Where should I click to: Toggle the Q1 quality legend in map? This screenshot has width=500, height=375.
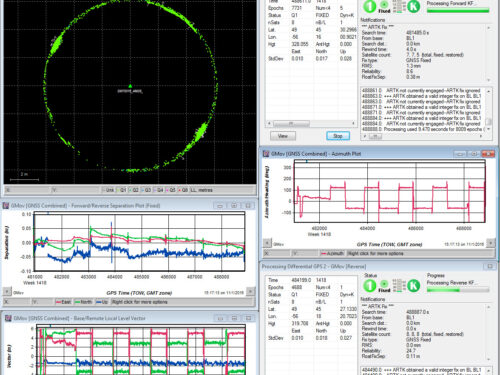[121, 190]
